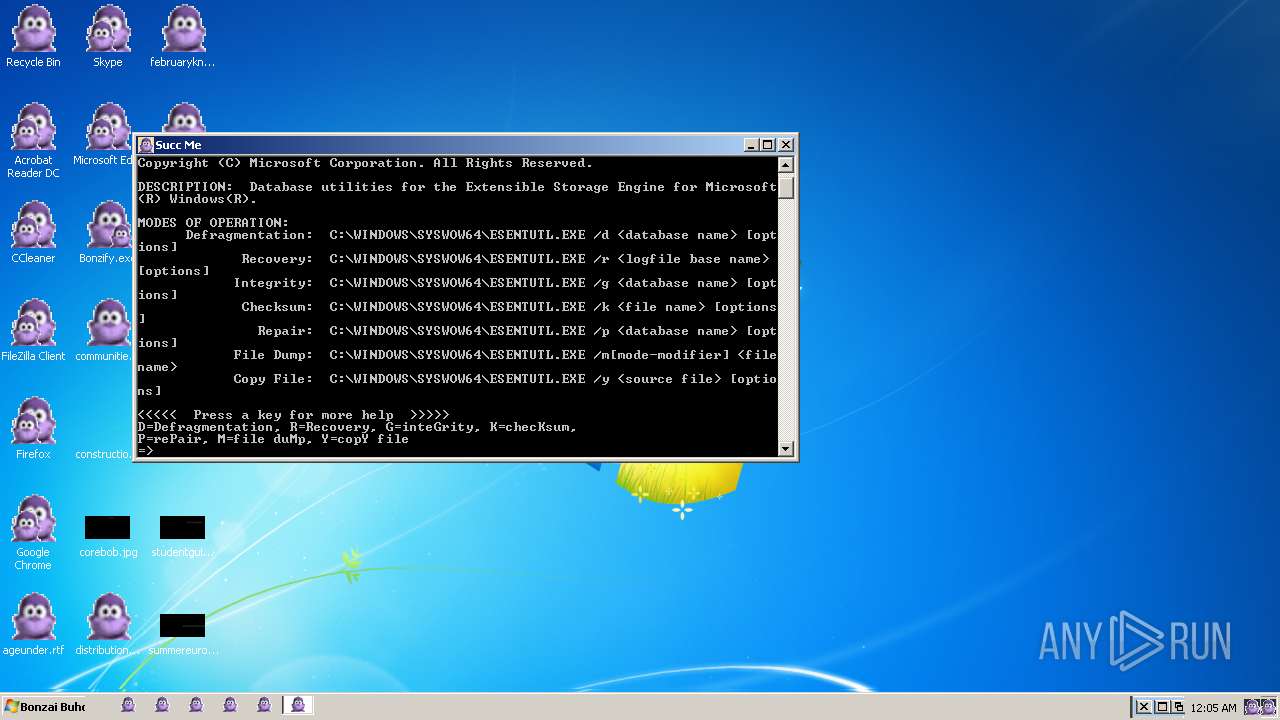Click the first pinned taskbar Bonzi icon
This screenshot has height=720, width=1280.
point(128,706)
